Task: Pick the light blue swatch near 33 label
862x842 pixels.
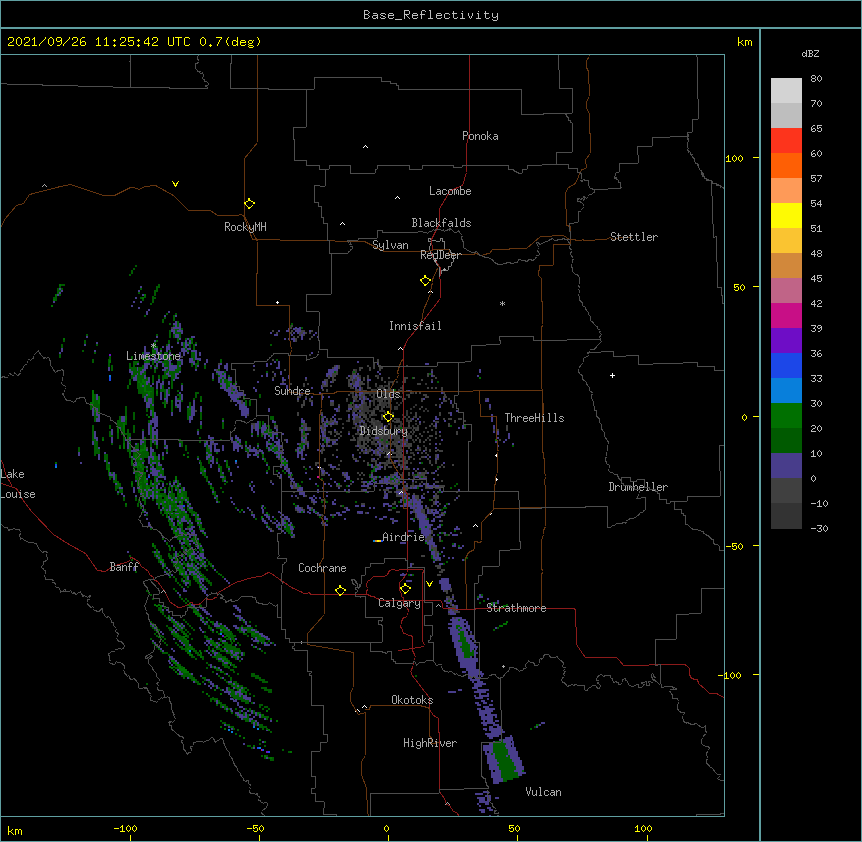Action: coord(786,390)
